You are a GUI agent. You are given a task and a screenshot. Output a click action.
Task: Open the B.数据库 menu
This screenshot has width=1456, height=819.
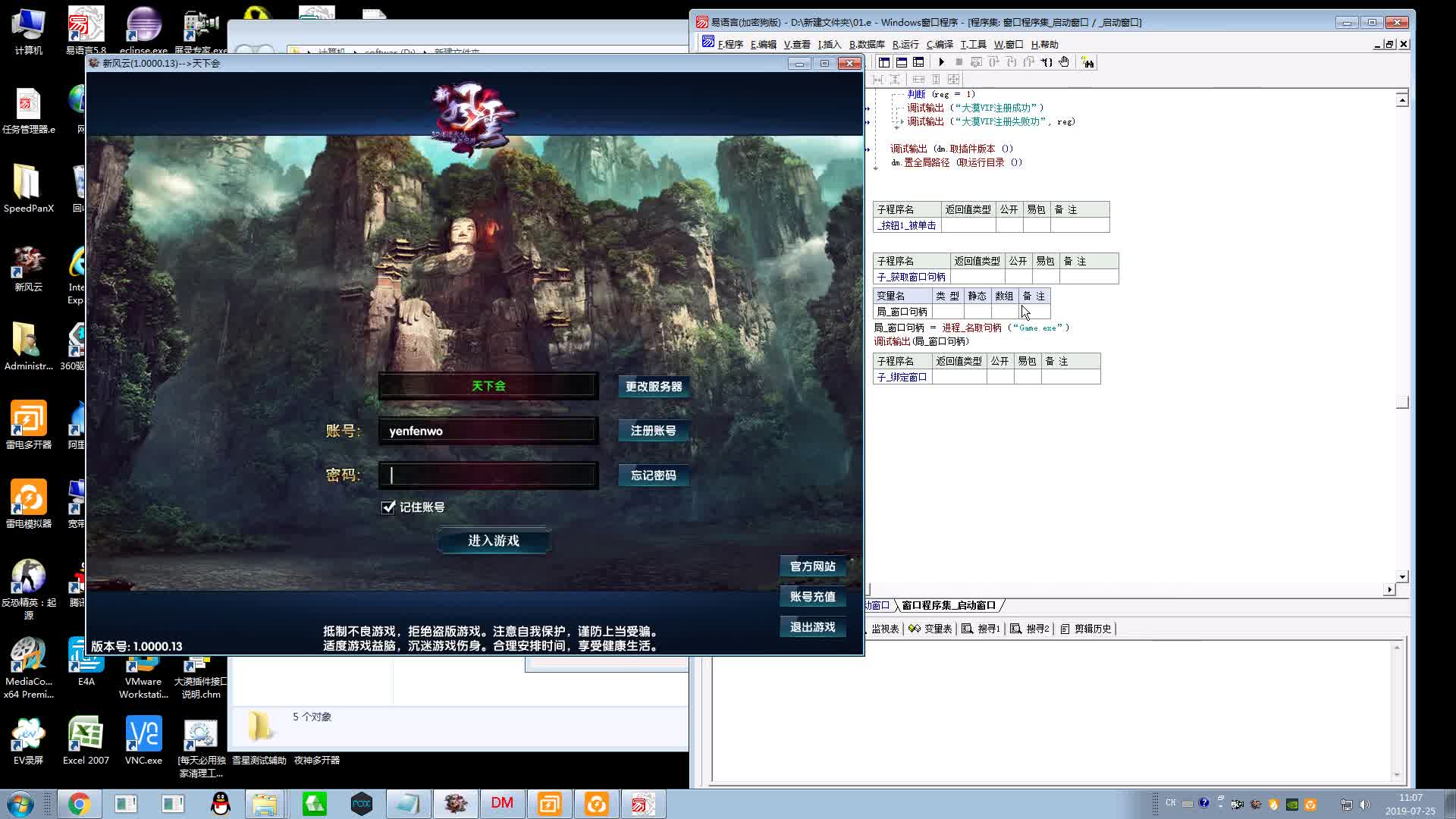pos(867,44)
